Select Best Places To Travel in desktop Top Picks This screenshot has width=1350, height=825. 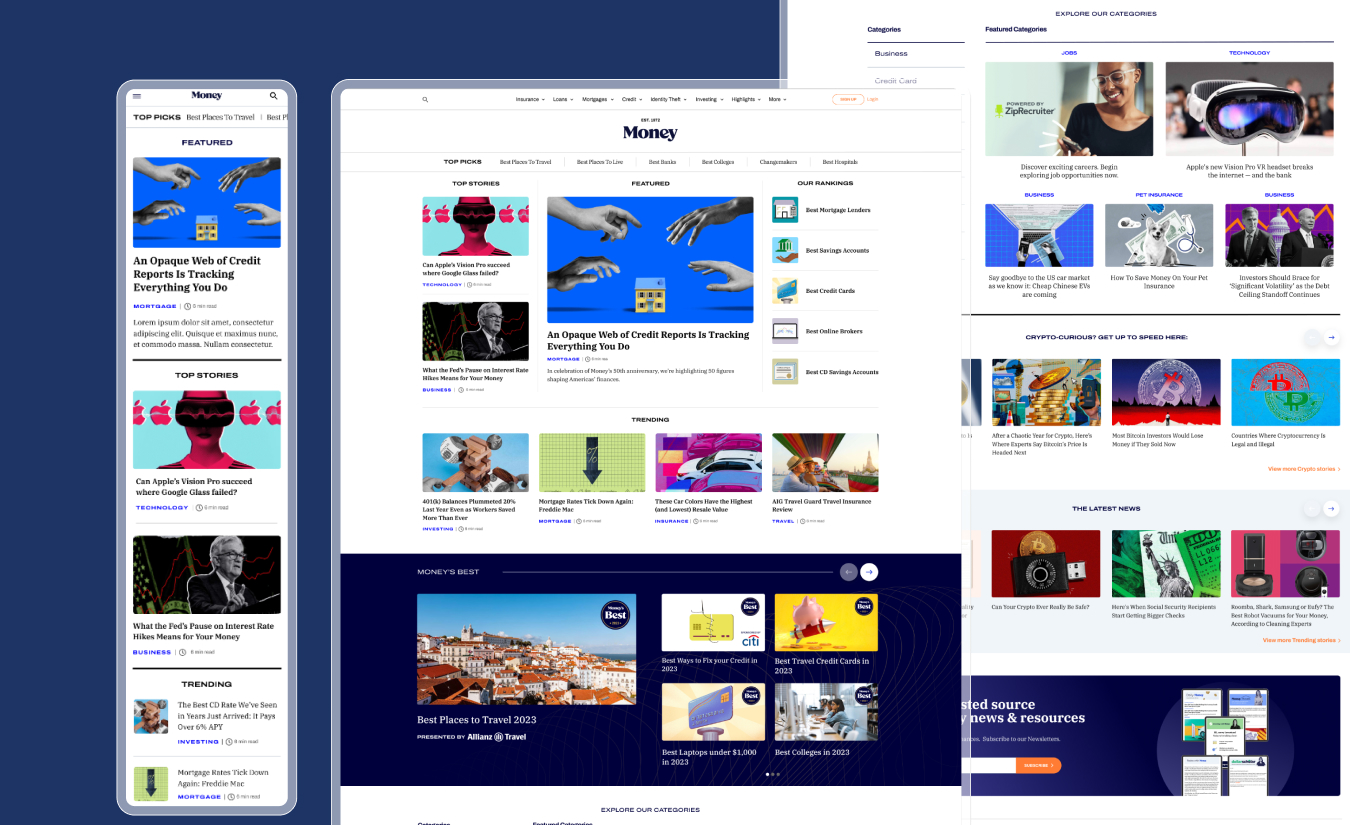(525, 162)
